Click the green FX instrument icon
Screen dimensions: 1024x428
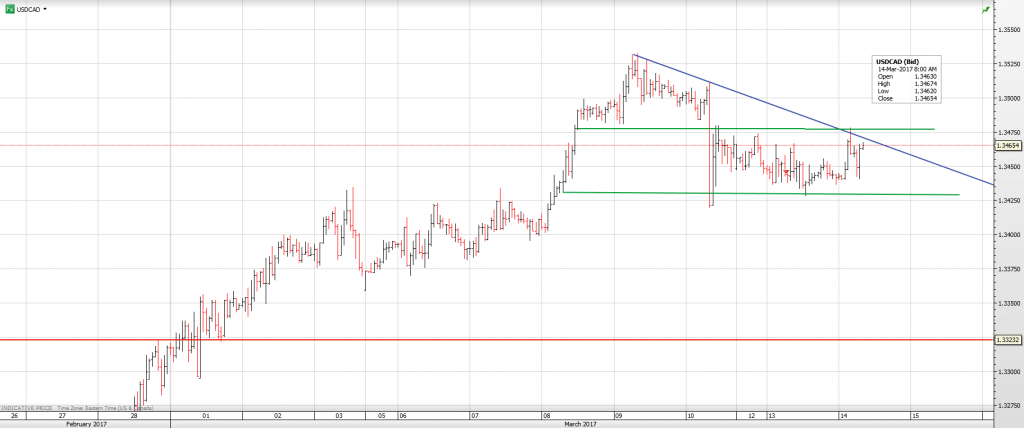pyautogui.click(x=9, y=9)
